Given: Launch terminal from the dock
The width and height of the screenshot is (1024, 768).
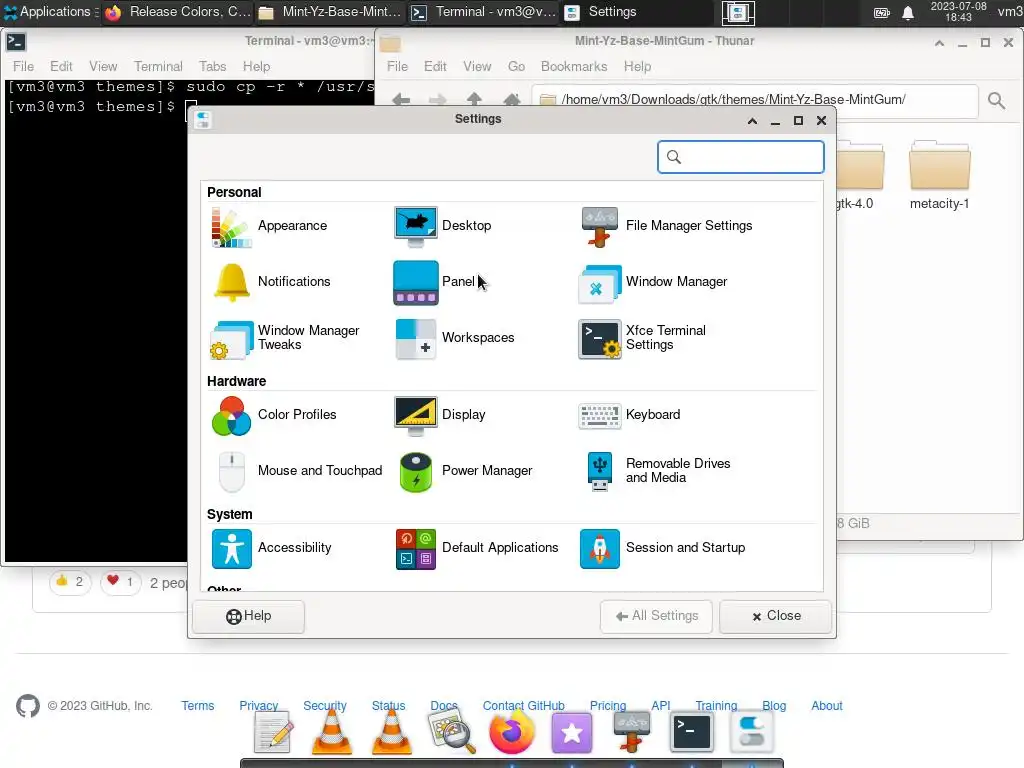Looking at the screenshot, I should pyautogui.click(x=691, y=732).
